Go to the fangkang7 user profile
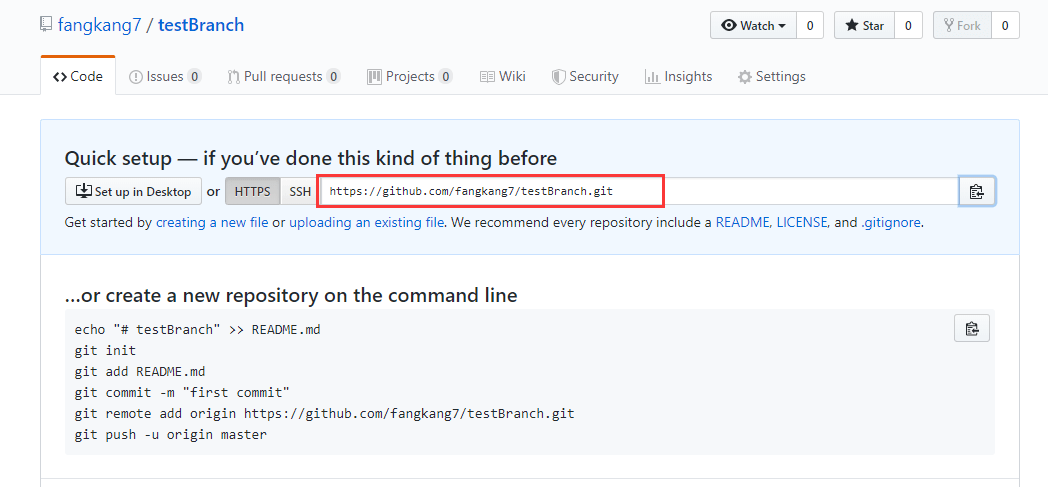The image size is (1048, 487). coord(100,25)
